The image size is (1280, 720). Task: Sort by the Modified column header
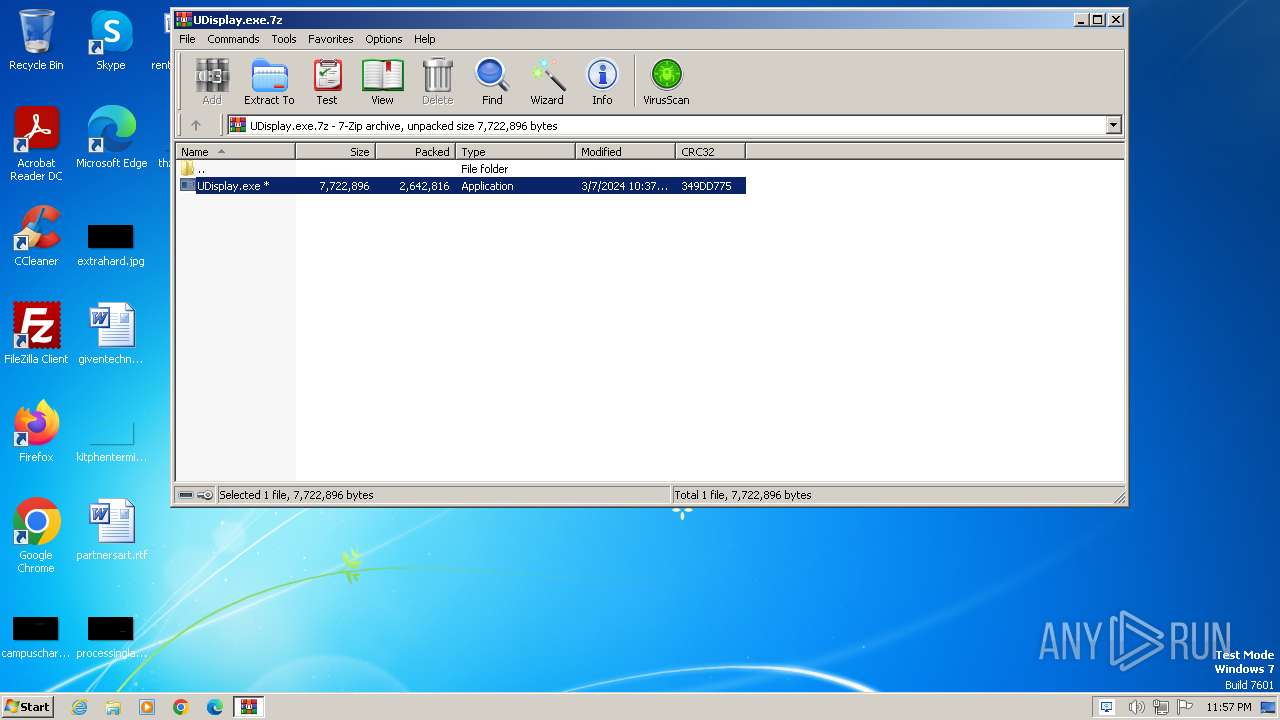(626, 151)
